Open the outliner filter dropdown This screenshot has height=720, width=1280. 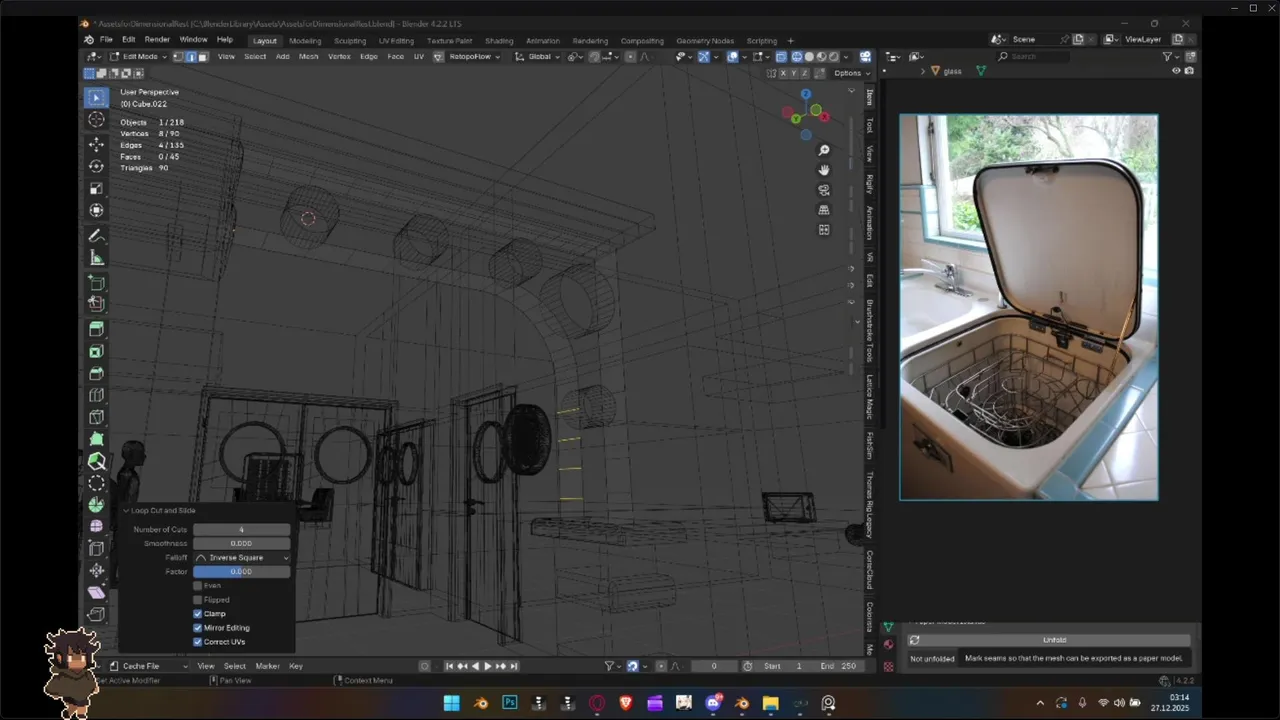pyautogui.click(x=1171, y=57)
